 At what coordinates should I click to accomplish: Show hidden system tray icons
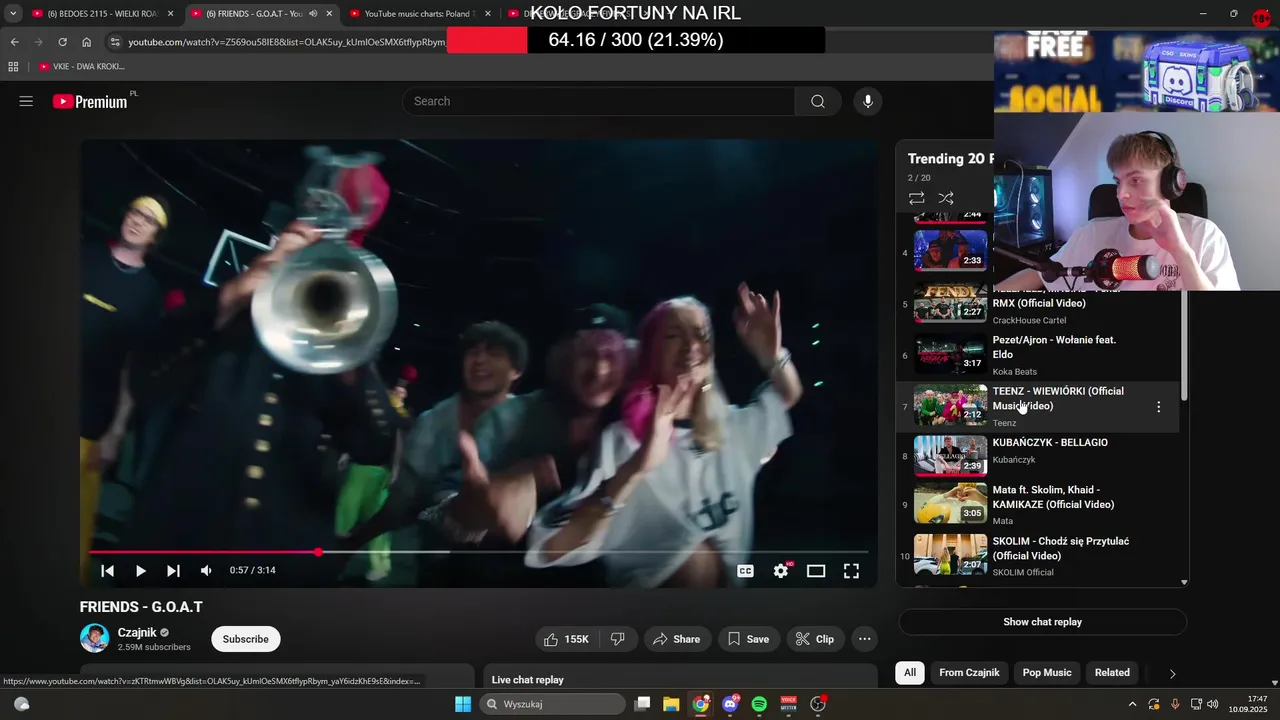[1132, 704]
